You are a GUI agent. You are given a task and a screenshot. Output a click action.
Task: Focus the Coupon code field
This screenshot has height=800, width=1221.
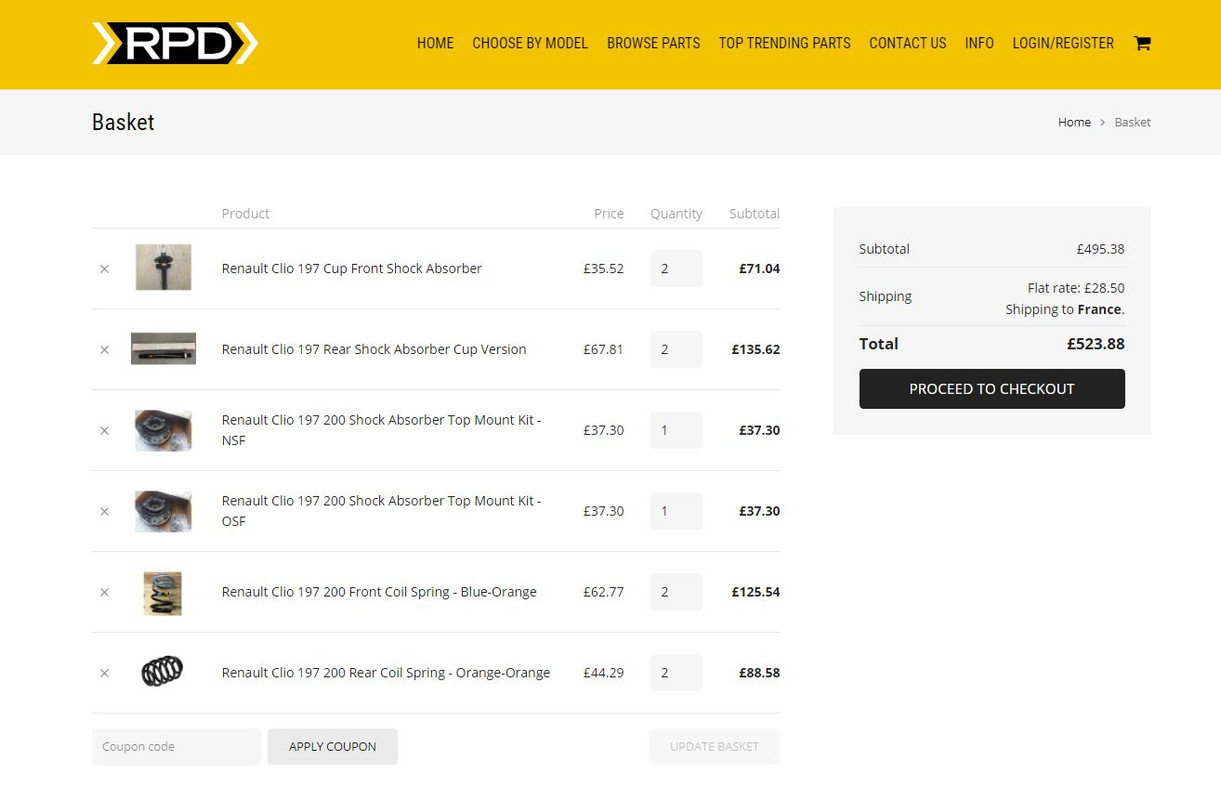tap(176, 747)
